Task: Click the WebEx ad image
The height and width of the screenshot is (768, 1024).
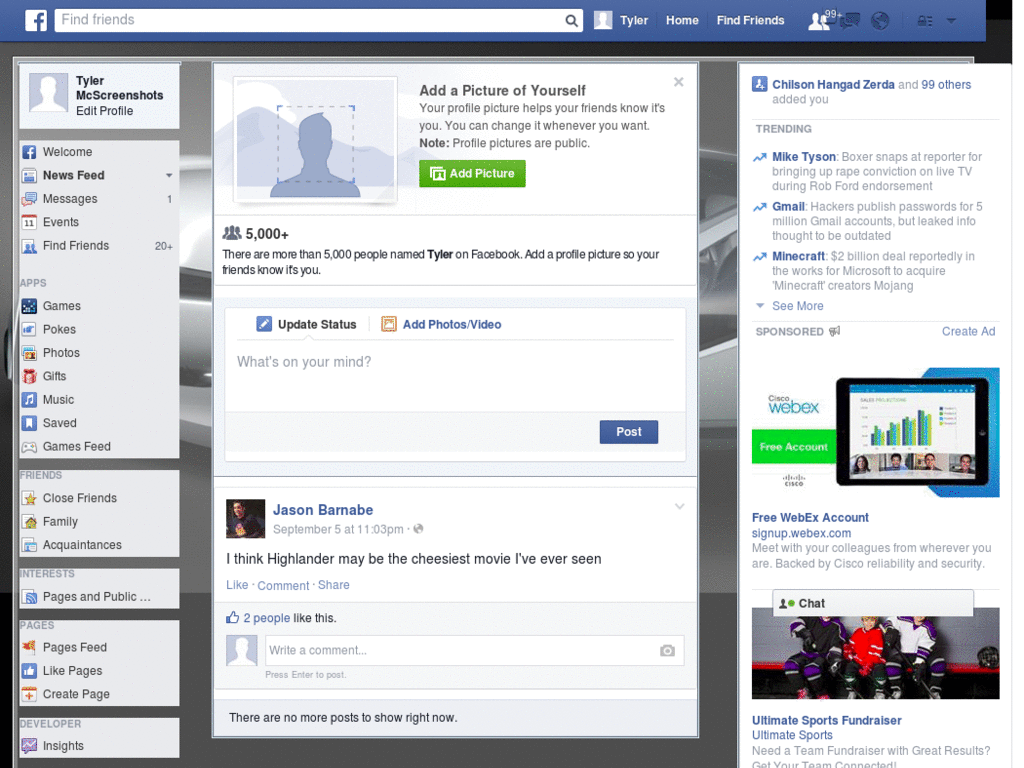Action: click(875, 432)
